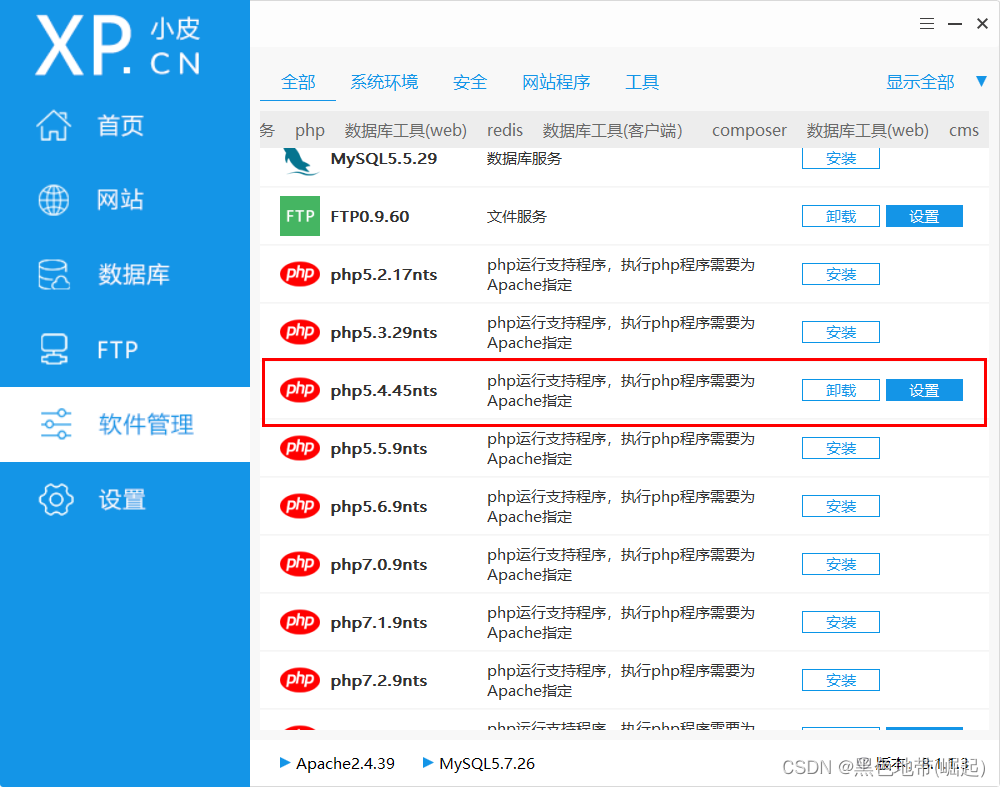Image resolution: width=1000 pixels, height=787 pixels.
Task: Click the php5.4.45nts php icon
Action: coord(300,390)
